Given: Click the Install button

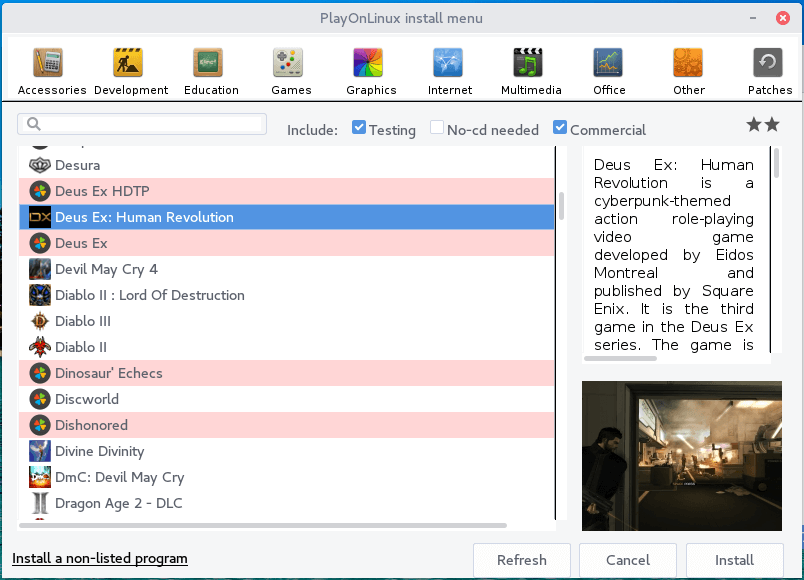Looking at the screenshot, I should click(734, 560).
